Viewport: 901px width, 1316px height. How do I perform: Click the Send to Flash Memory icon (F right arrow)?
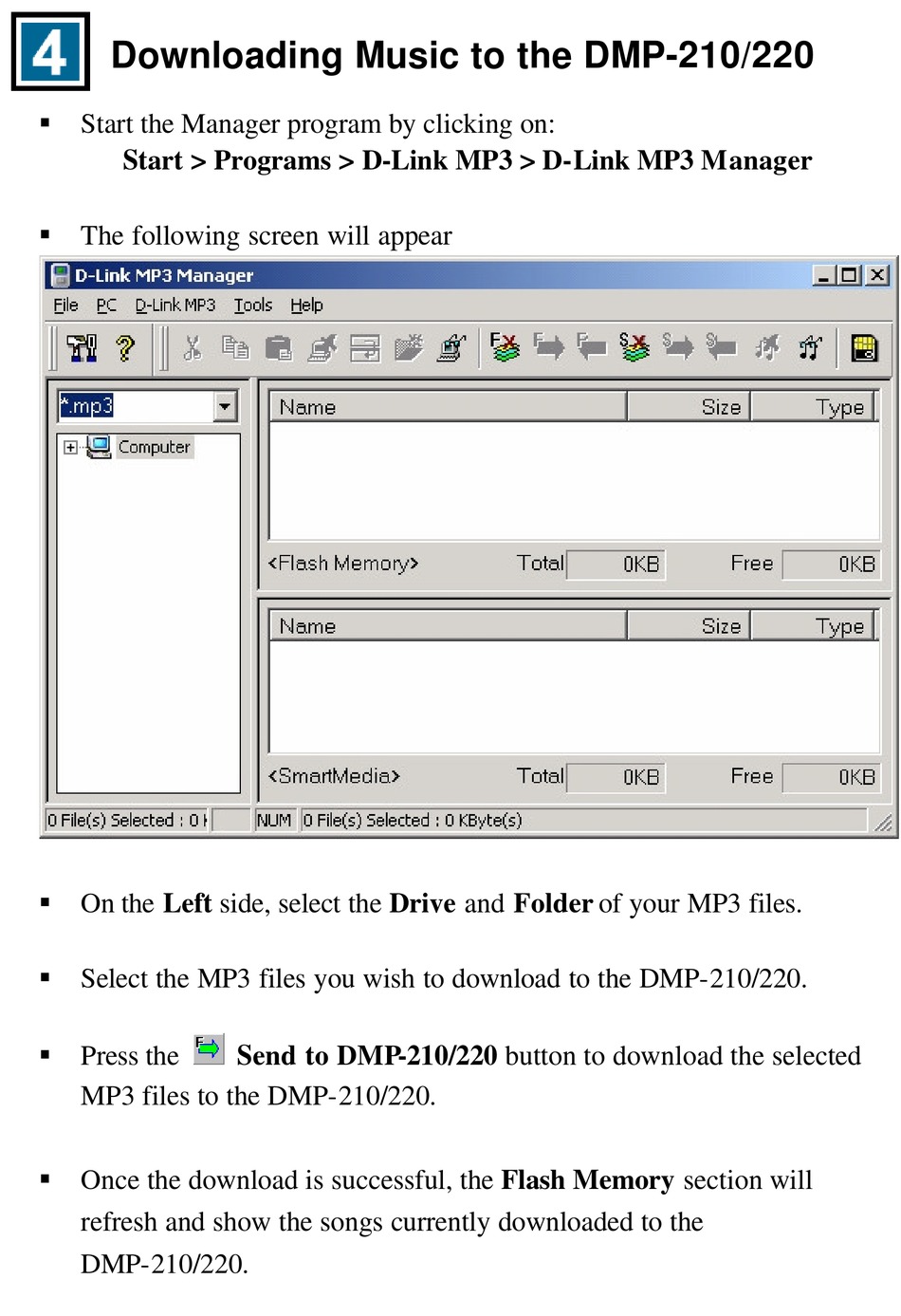pos(548,347)
